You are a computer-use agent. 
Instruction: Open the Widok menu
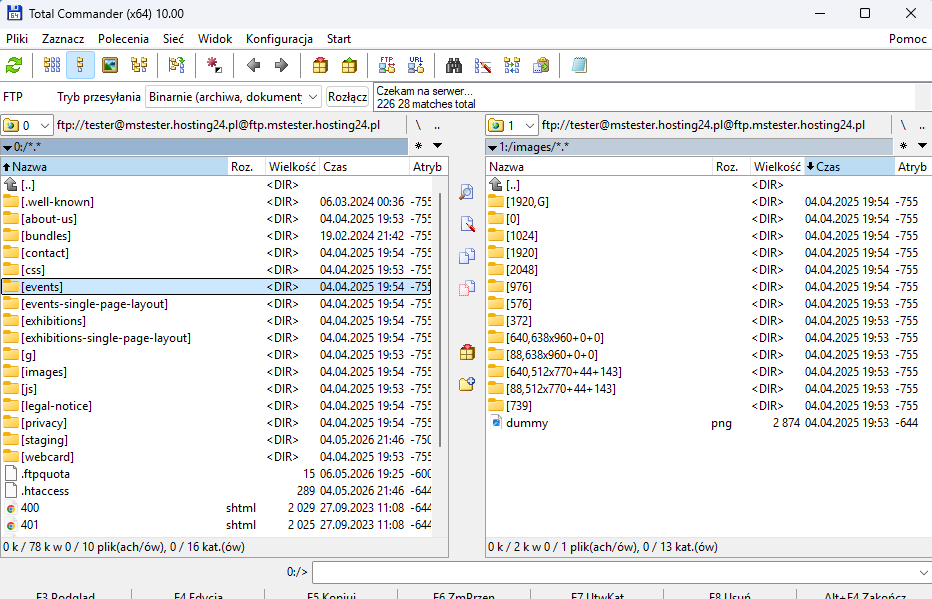[215, 39]
